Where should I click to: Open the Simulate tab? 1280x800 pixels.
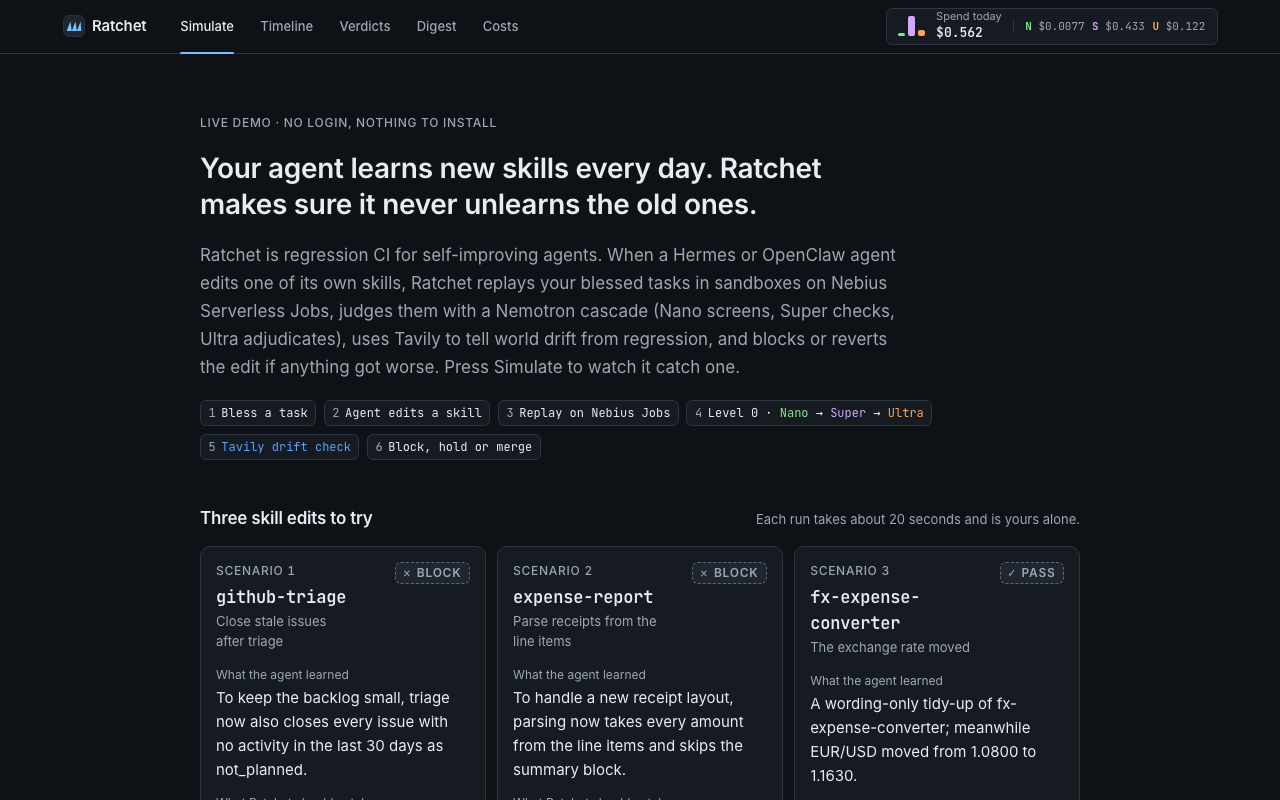(207, 26)
